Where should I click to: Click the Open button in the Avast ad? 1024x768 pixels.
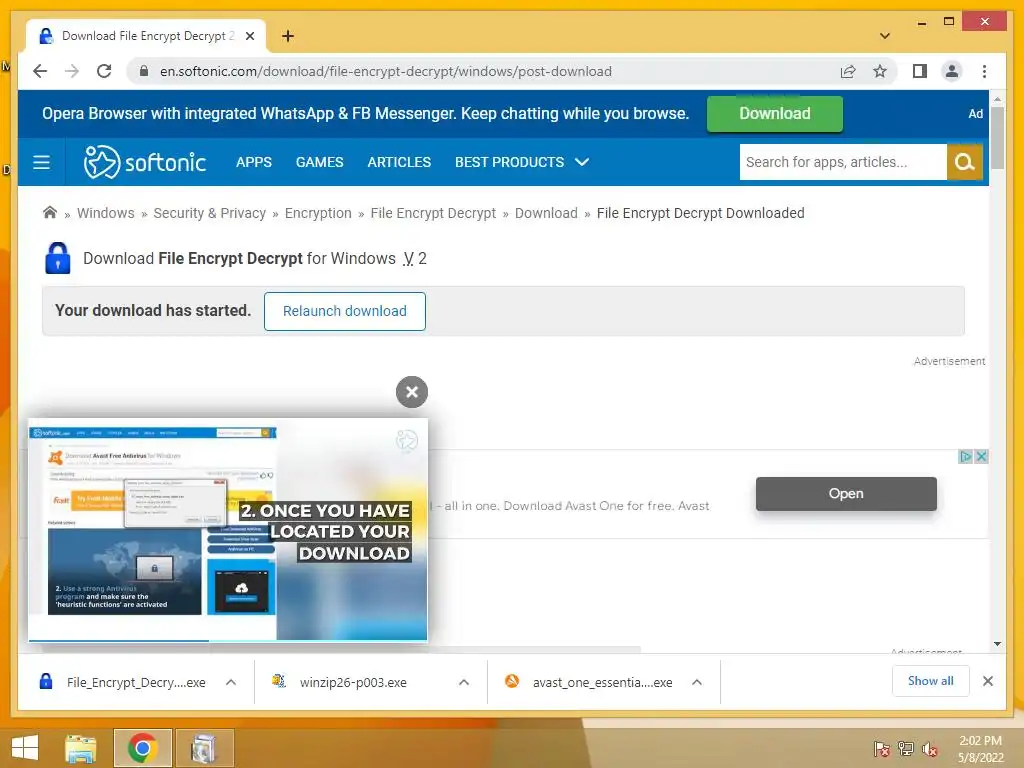(x=846, y=494)
